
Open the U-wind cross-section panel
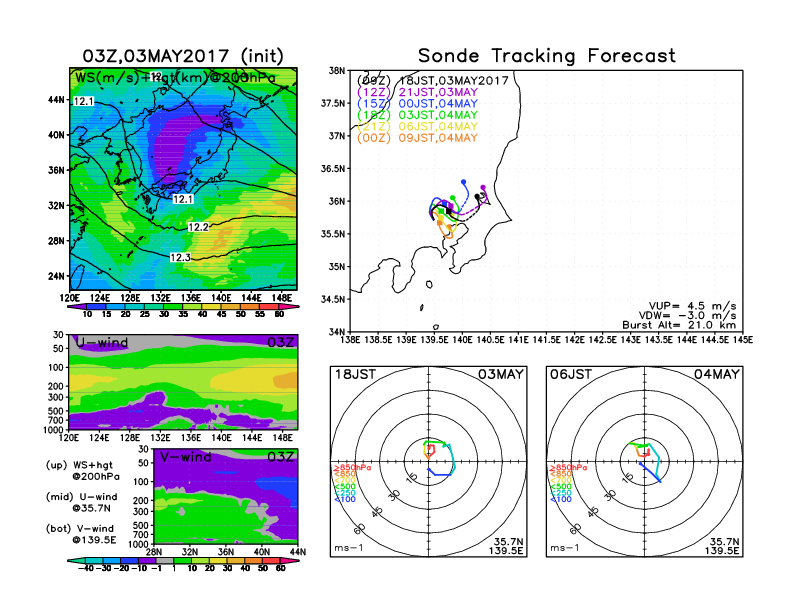[183, 382]
